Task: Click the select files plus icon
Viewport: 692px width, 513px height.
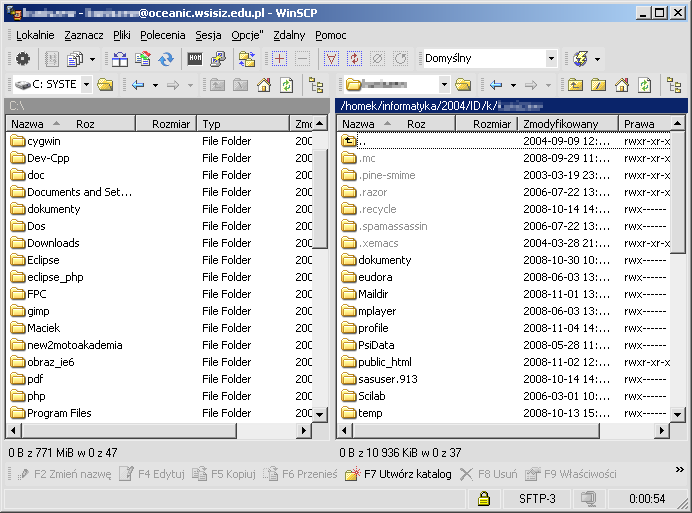Action: (279, 59)
